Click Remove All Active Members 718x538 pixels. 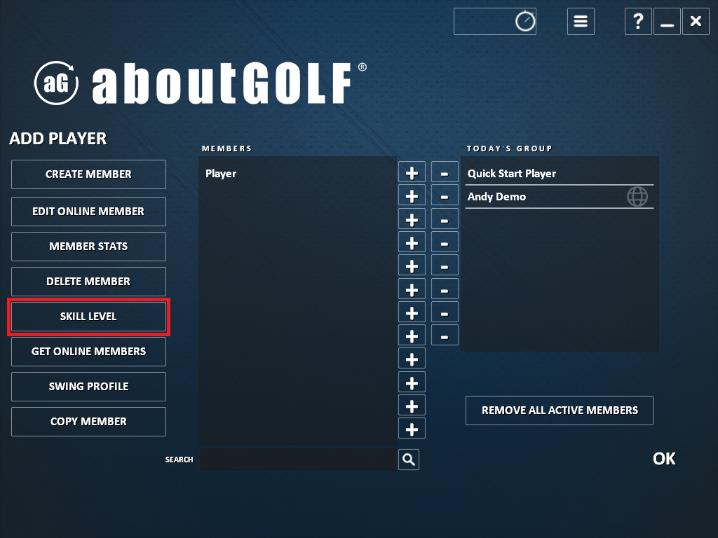559,410
